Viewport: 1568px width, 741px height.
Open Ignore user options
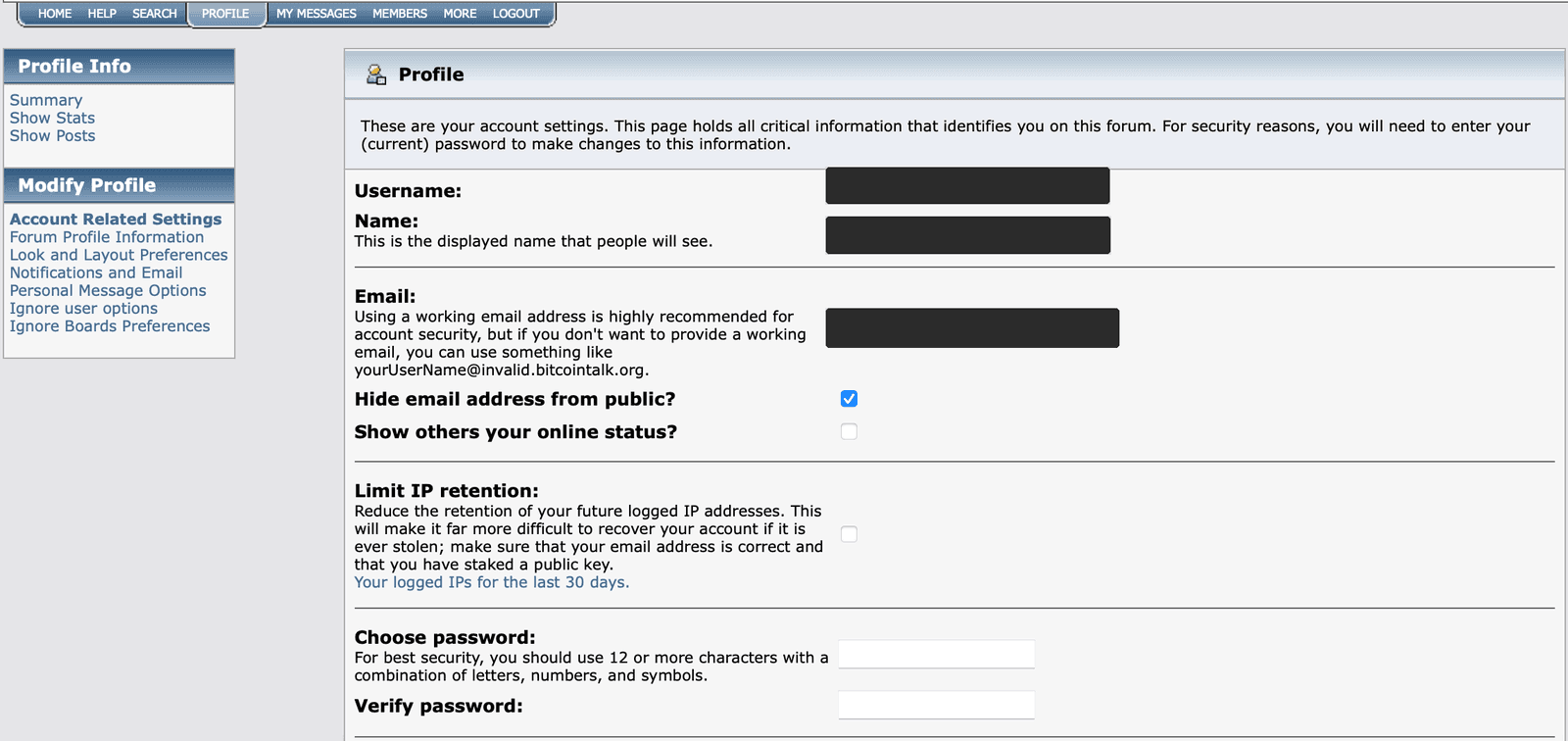83,308
